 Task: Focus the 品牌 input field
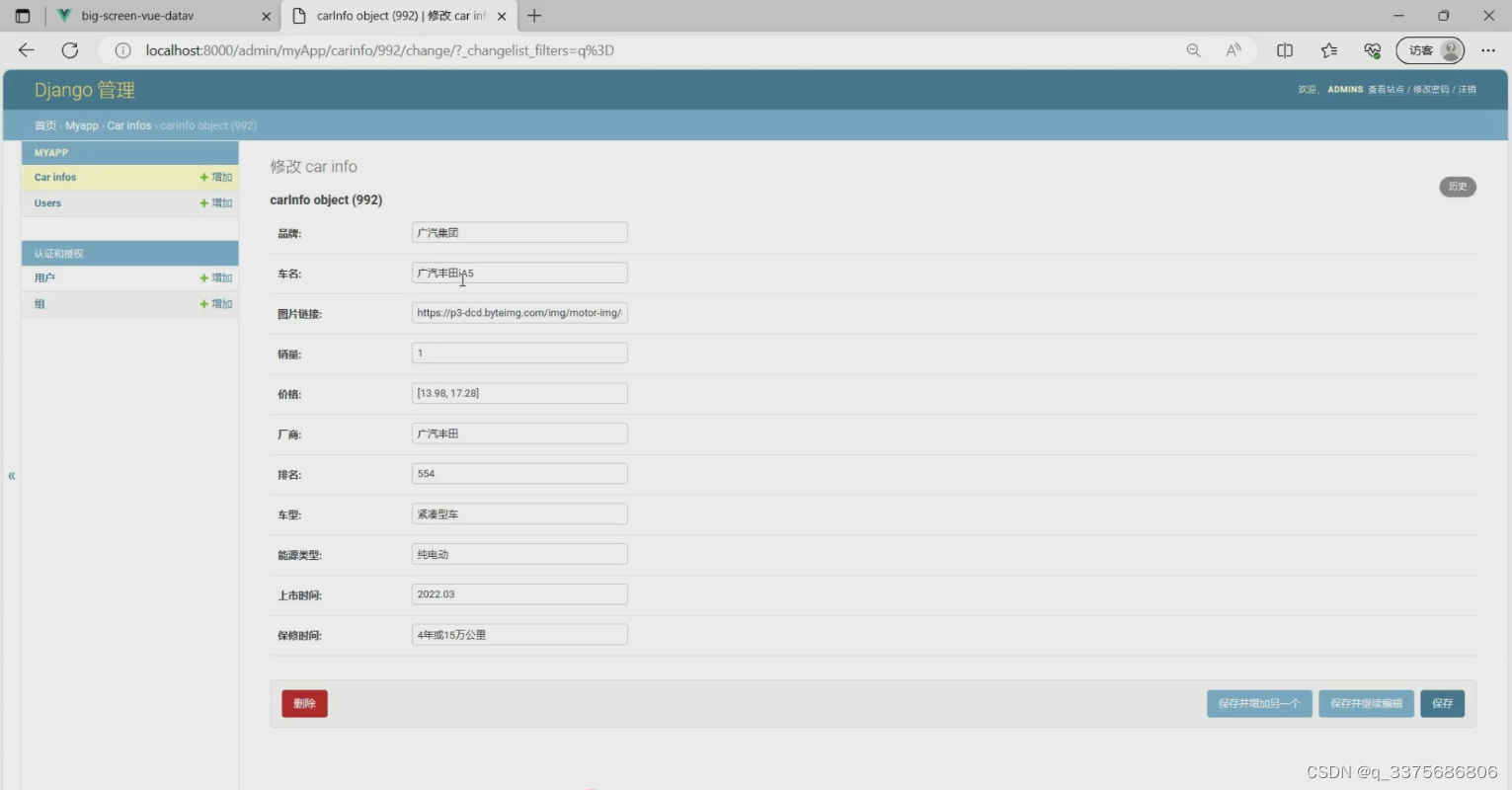[519, 233]
